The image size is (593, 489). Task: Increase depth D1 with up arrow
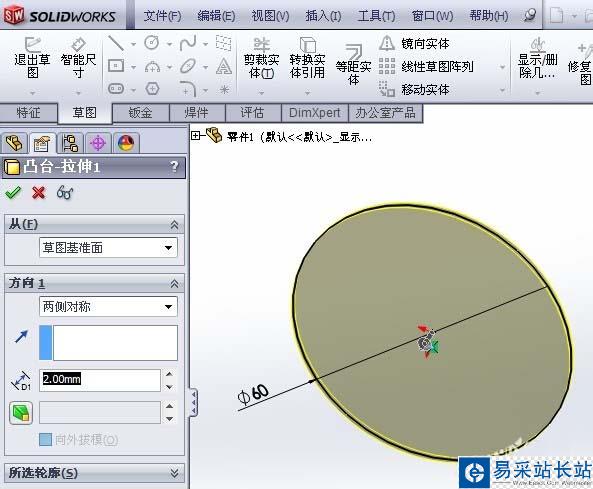[x=169, y=374]
